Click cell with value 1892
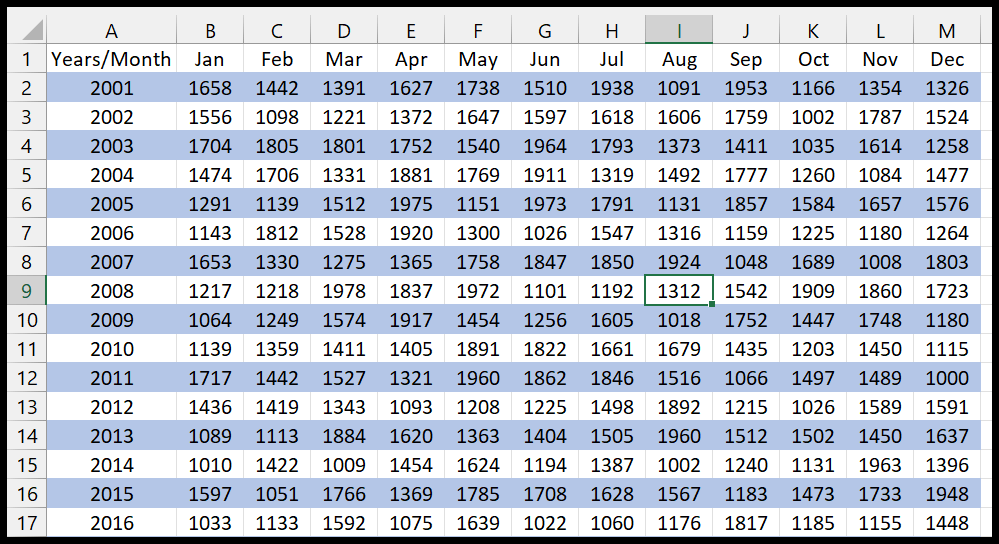This screenshot has height=544, width=999. pyautogui.click(x=679, y=407)
